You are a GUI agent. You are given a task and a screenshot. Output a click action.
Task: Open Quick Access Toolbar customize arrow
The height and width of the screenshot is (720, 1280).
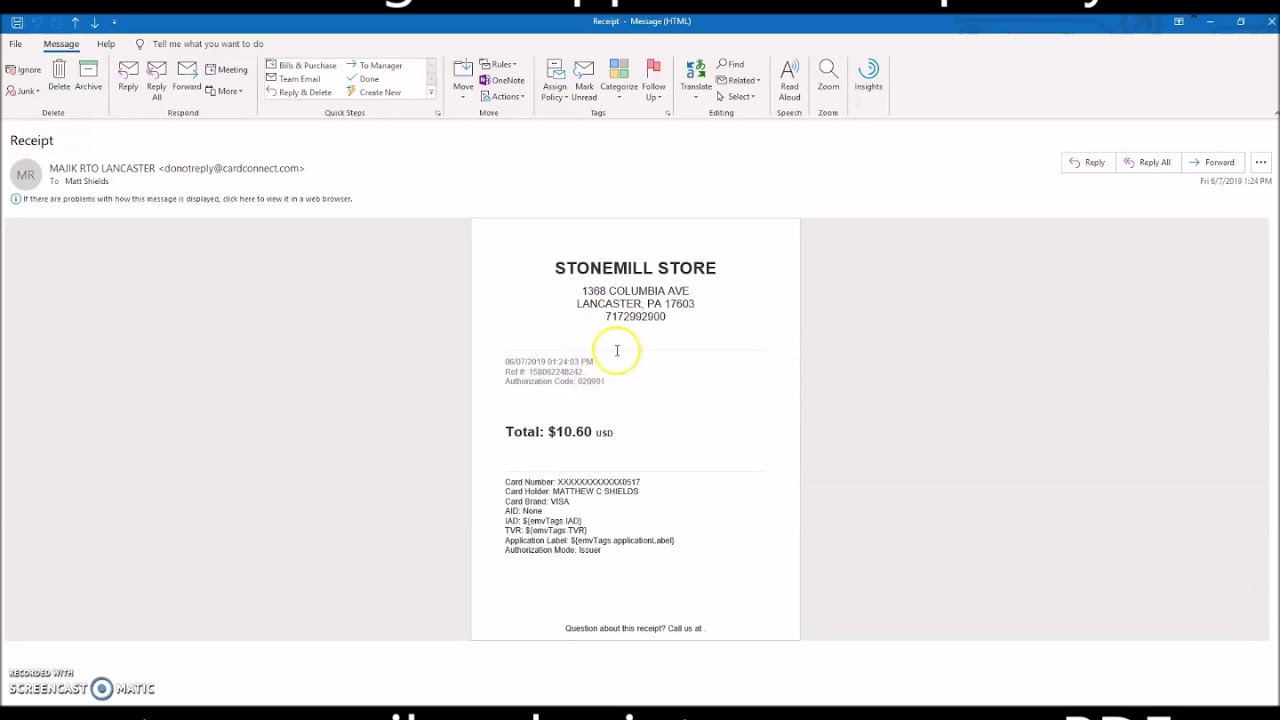click(114, 22)
